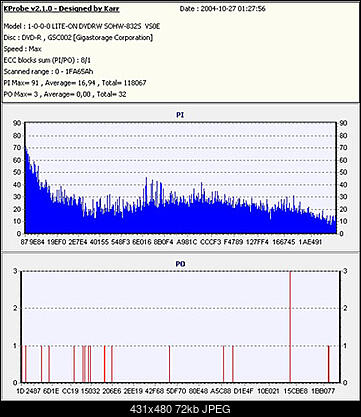This screenshot has height=417, width=361.
Task: Click the PI chart title
Action: click(x=180, y=115)
